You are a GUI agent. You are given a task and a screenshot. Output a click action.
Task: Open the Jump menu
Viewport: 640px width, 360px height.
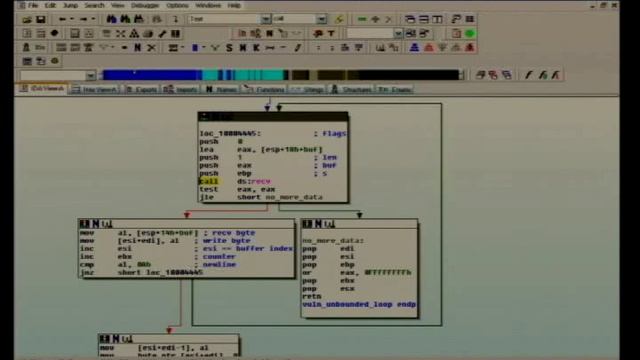tap(70, 5)
